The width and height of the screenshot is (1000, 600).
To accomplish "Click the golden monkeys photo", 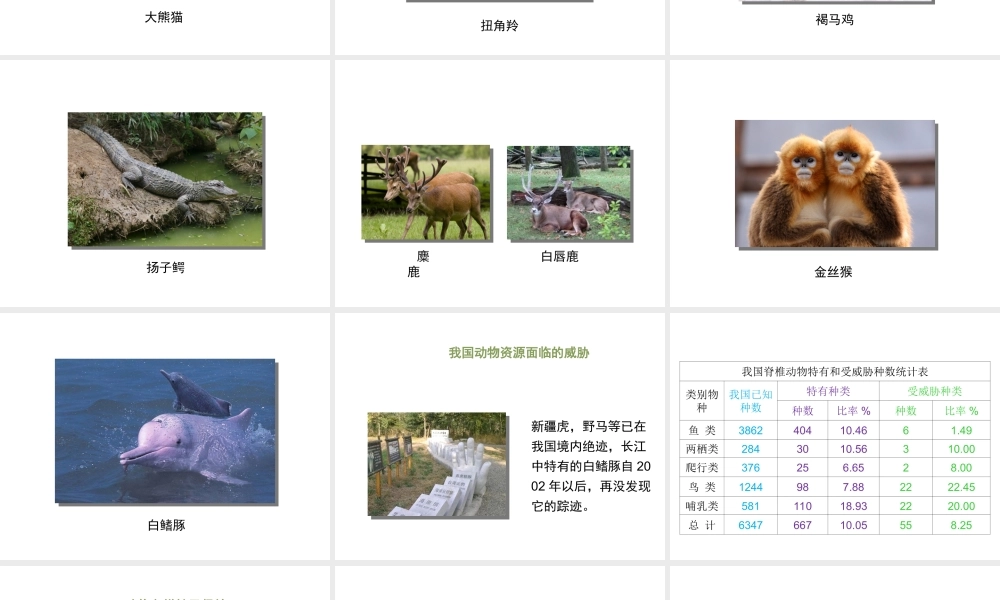I will pyautogui.click(x=835, y=184).
